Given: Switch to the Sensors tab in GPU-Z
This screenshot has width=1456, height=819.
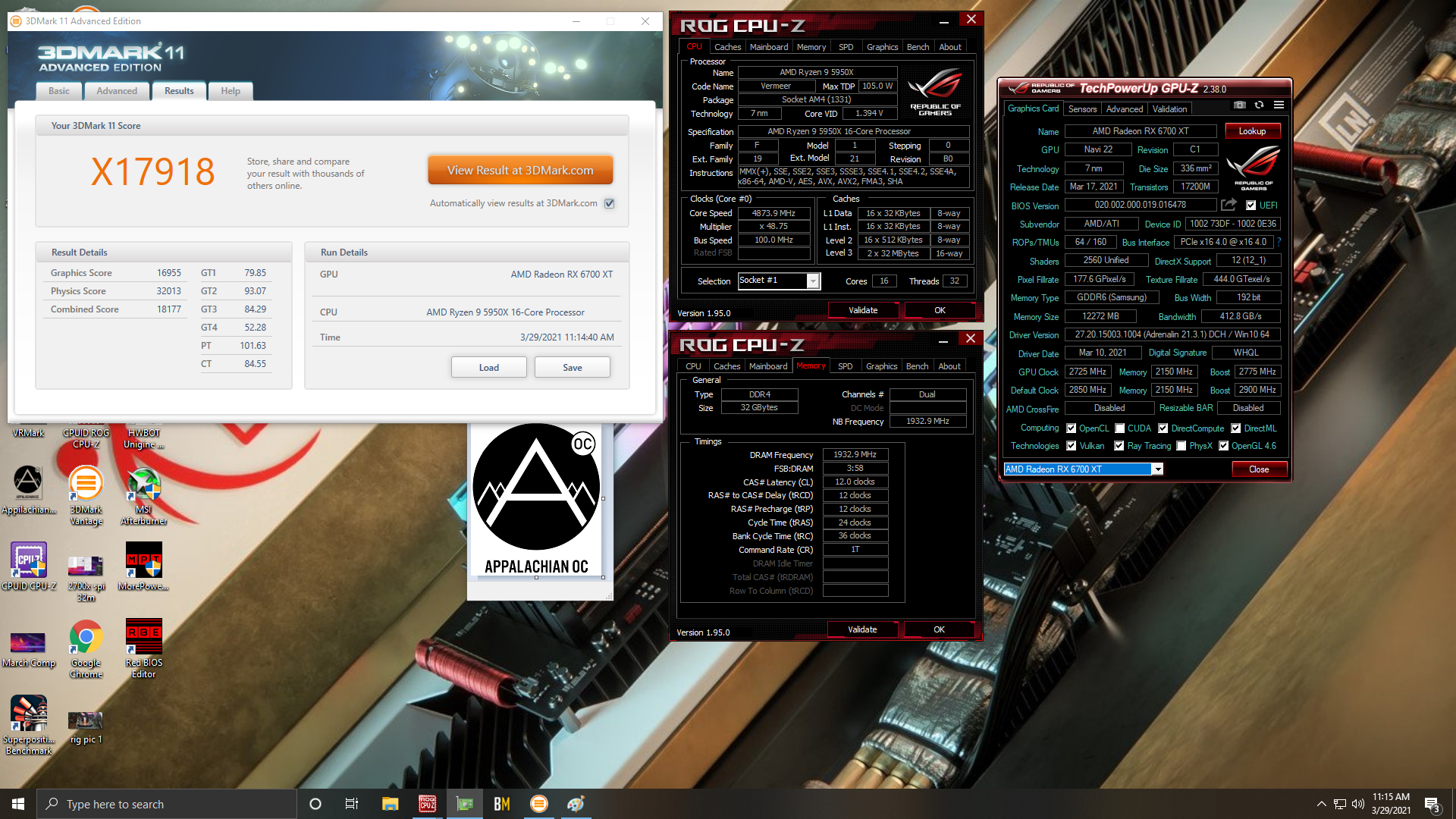Looking at the screenshot, I should (x=1082, y=109).
